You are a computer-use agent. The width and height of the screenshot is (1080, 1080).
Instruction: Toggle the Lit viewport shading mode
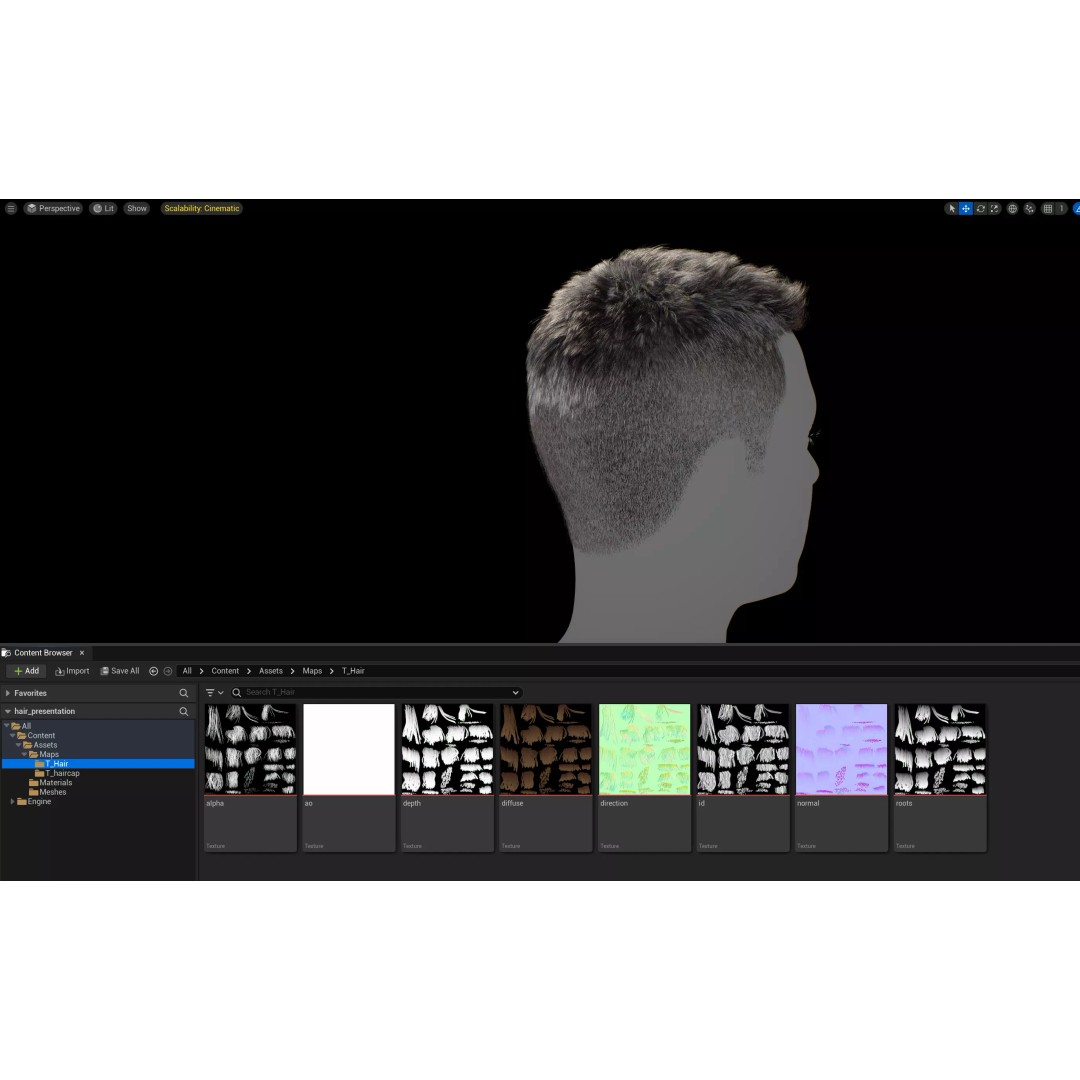tap(103, 208)
